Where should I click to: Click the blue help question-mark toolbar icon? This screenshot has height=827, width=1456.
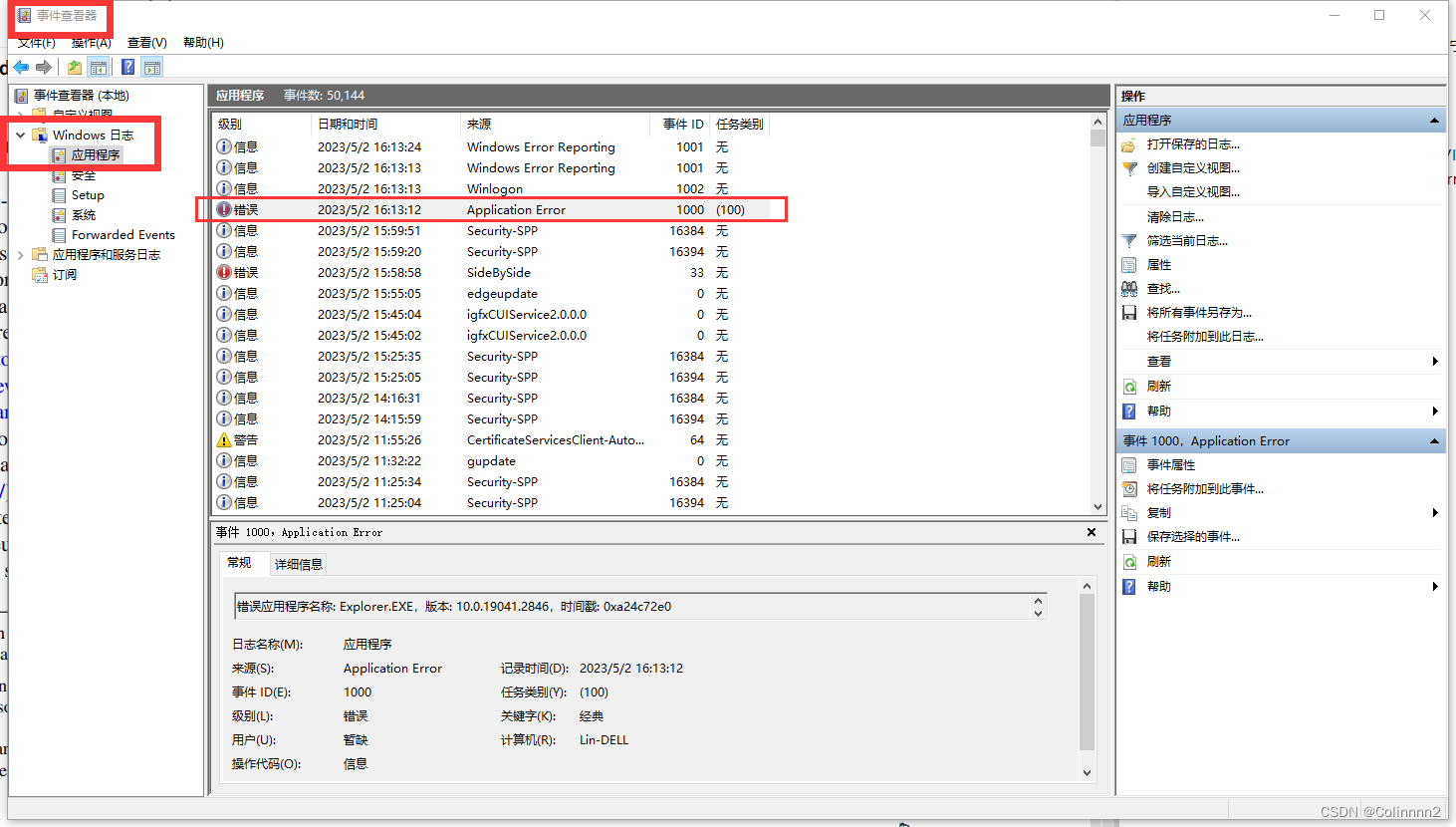click(x=127, y=68)
